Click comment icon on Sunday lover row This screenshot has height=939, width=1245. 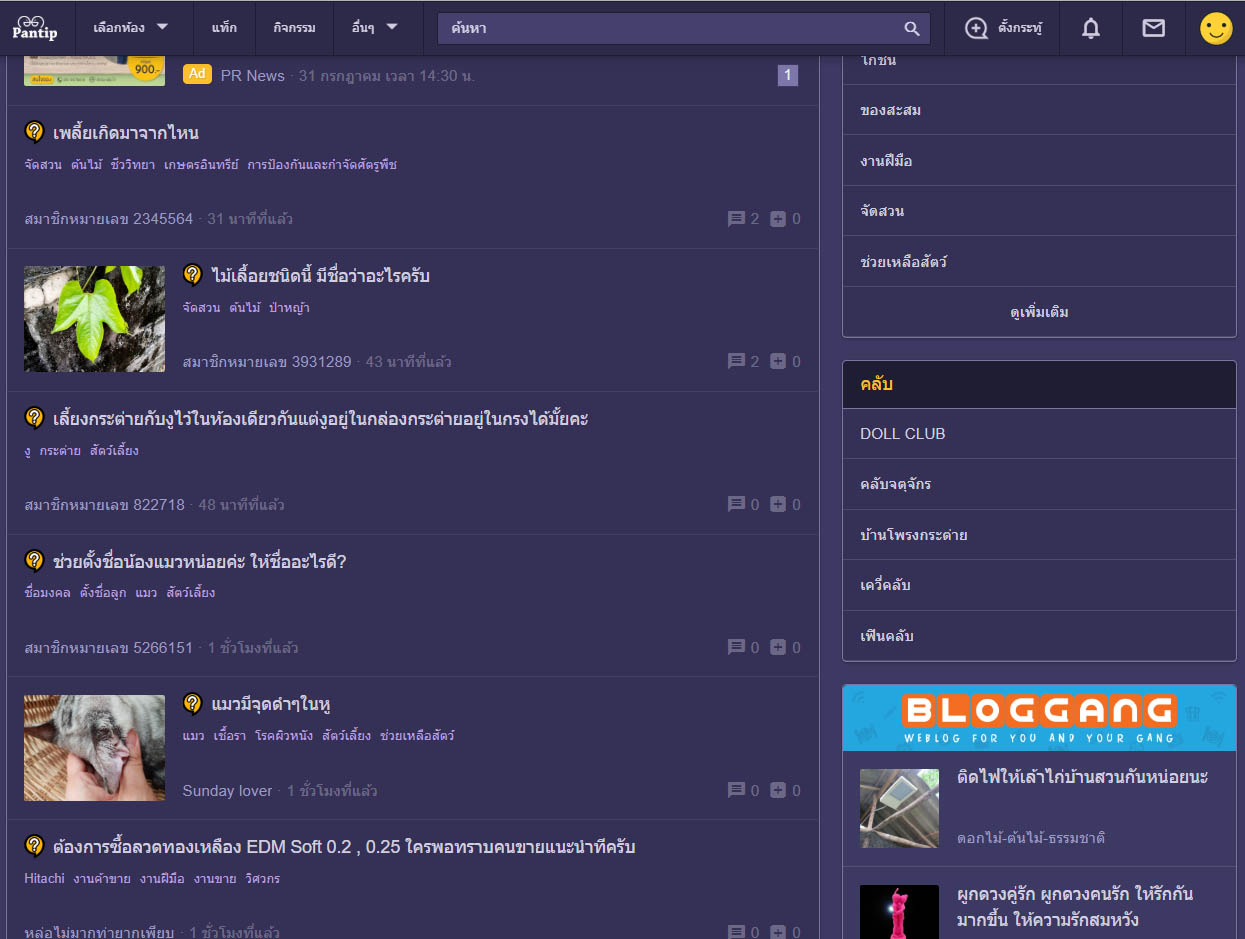click(x=737, y=791)
